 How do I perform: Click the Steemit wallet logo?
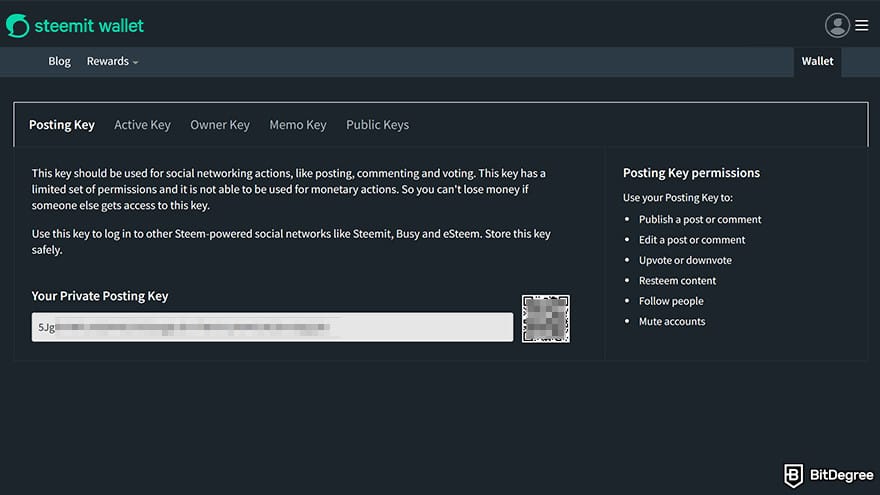point(75,26)
